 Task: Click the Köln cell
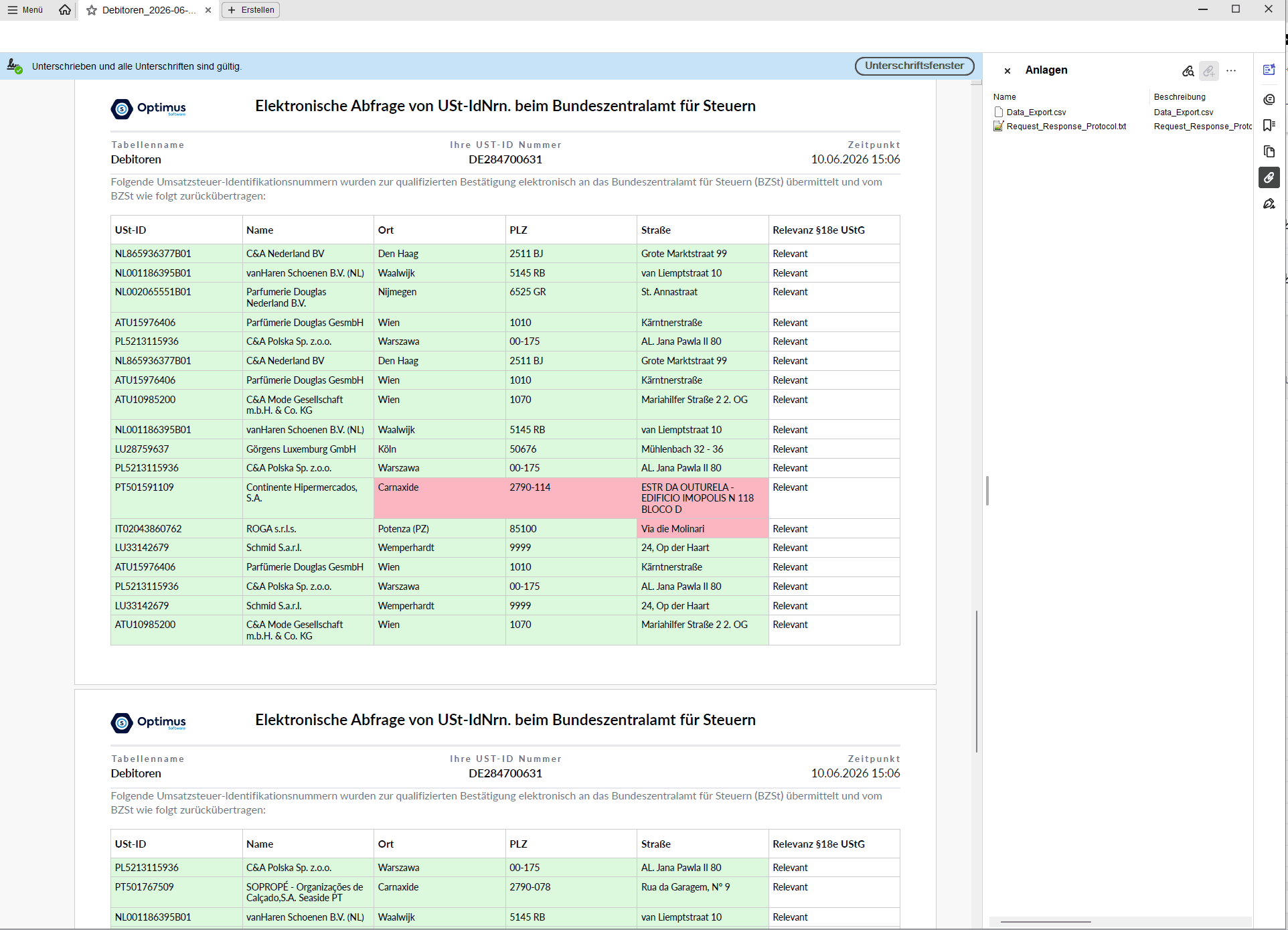439,449
